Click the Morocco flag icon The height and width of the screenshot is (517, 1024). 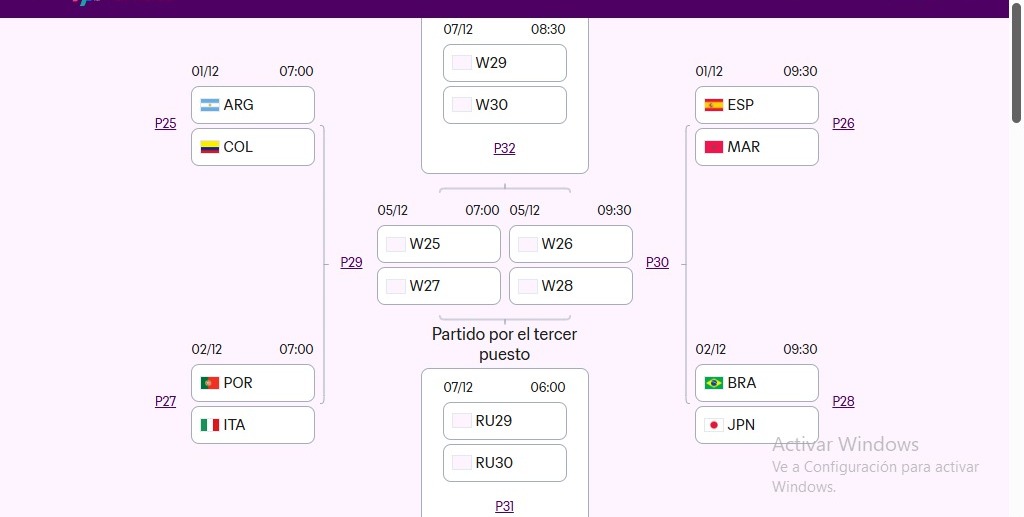pos(714,147)
